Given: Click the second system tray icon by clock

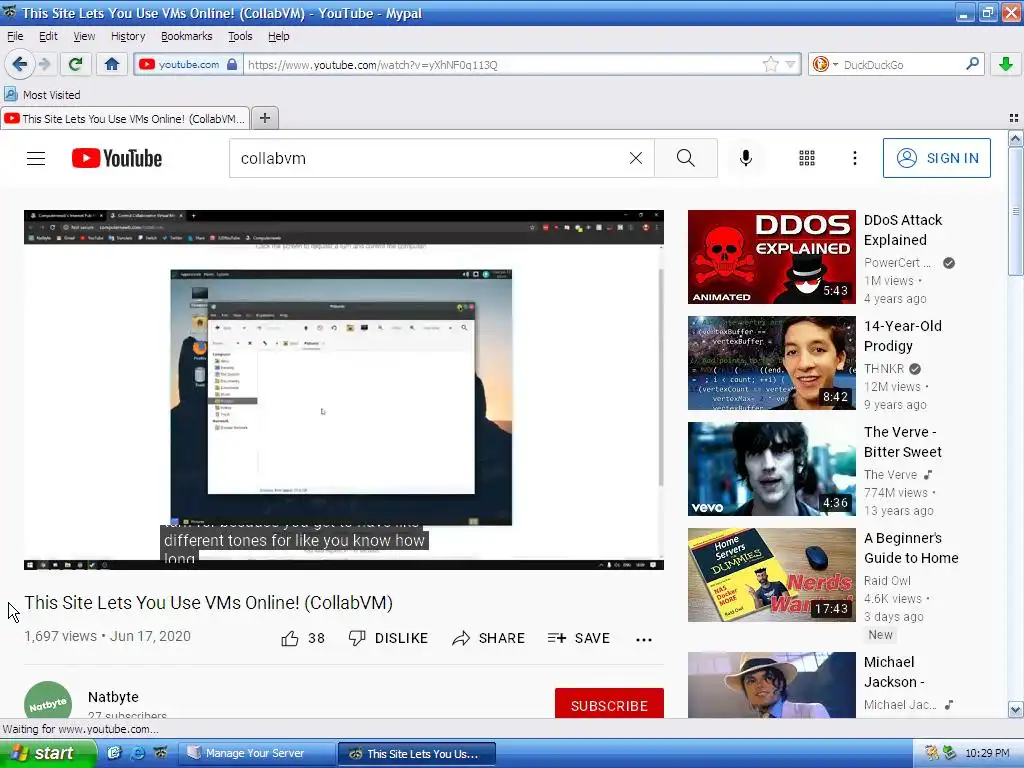Looking at the screenshot, I should click(x=950, y=753).
